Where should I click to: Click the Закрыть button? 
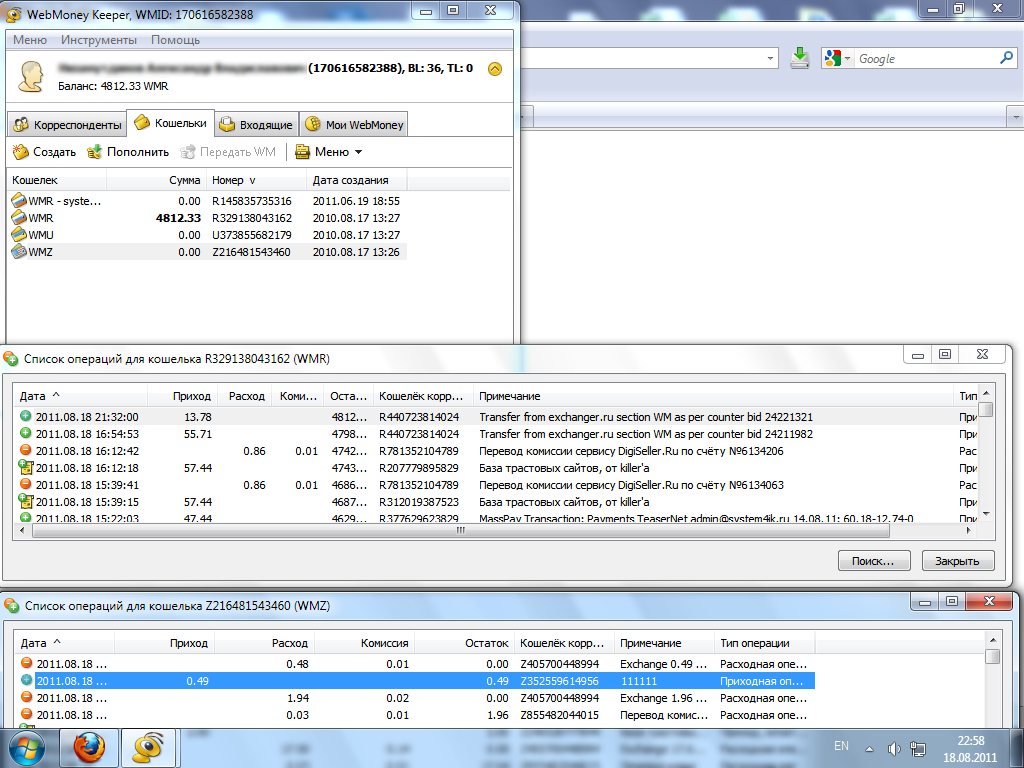957,560
